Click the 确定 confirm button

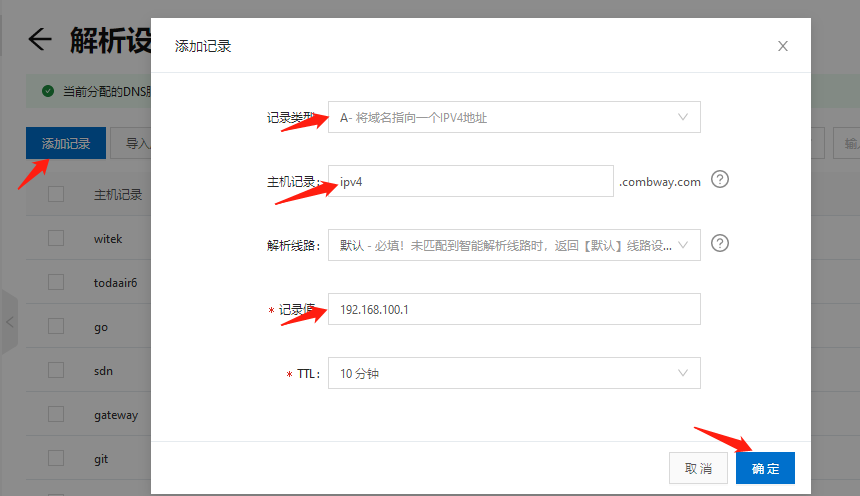click(x=765, y=468)
